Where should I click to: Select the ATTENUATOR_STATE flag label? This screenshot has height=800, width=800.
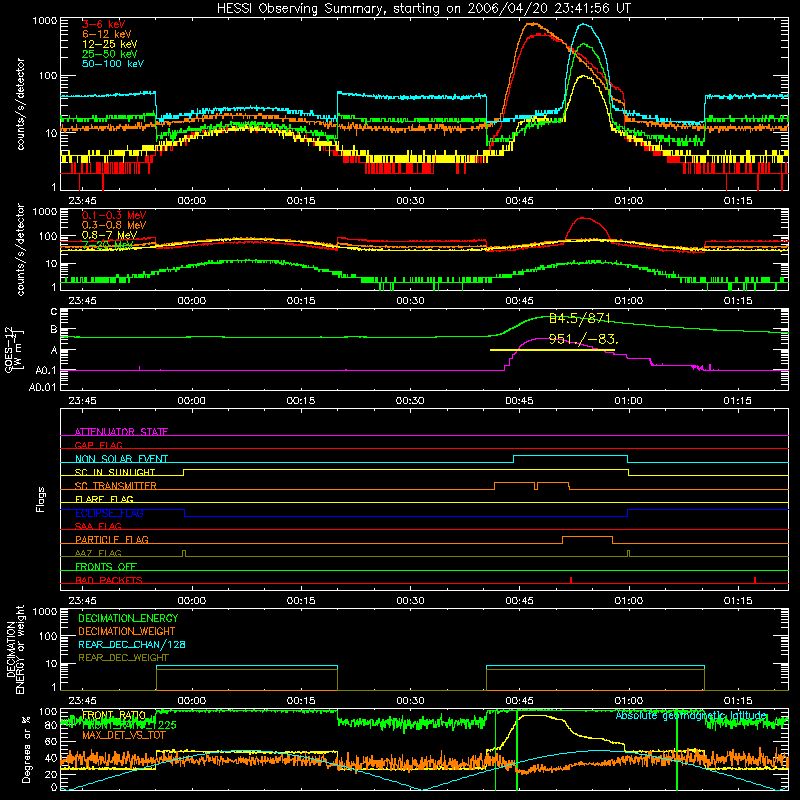[x=121, y=432]
